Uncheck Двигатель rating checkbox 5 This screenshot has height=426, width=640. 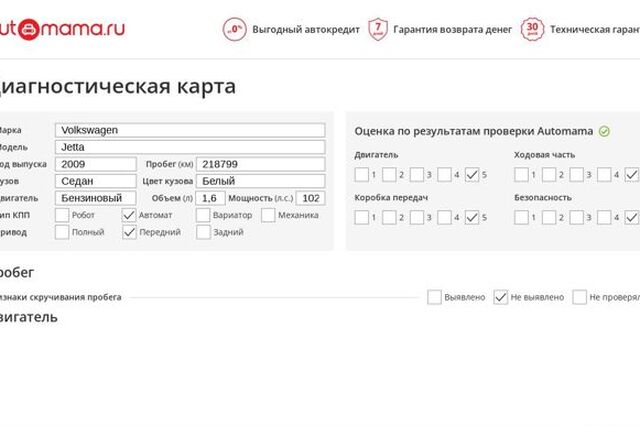click(x=472, y=175)
